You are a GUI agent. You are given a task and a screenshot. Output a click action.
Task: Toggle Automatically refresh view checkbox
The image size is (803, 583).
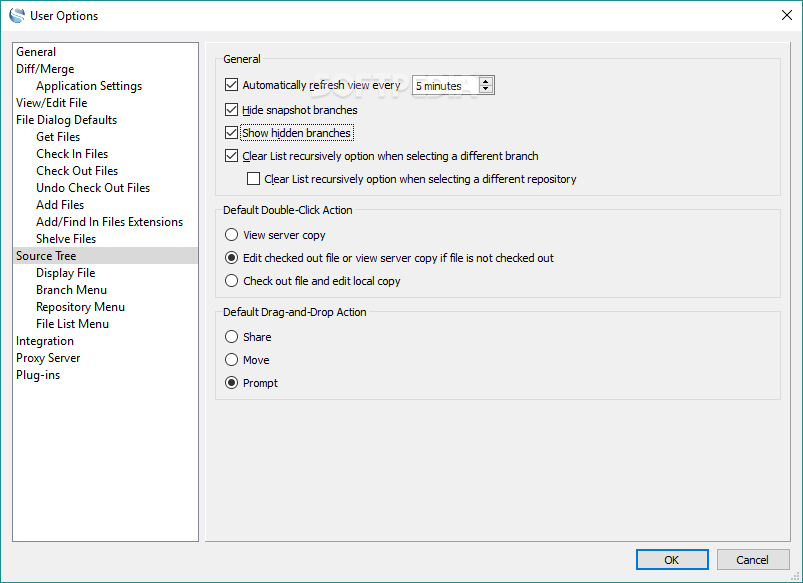click(x=233, y=86)
